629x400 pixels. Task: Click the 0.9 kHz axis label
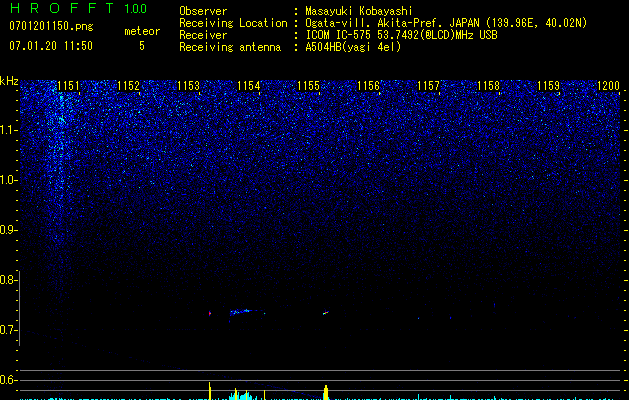tap(8, 230)
